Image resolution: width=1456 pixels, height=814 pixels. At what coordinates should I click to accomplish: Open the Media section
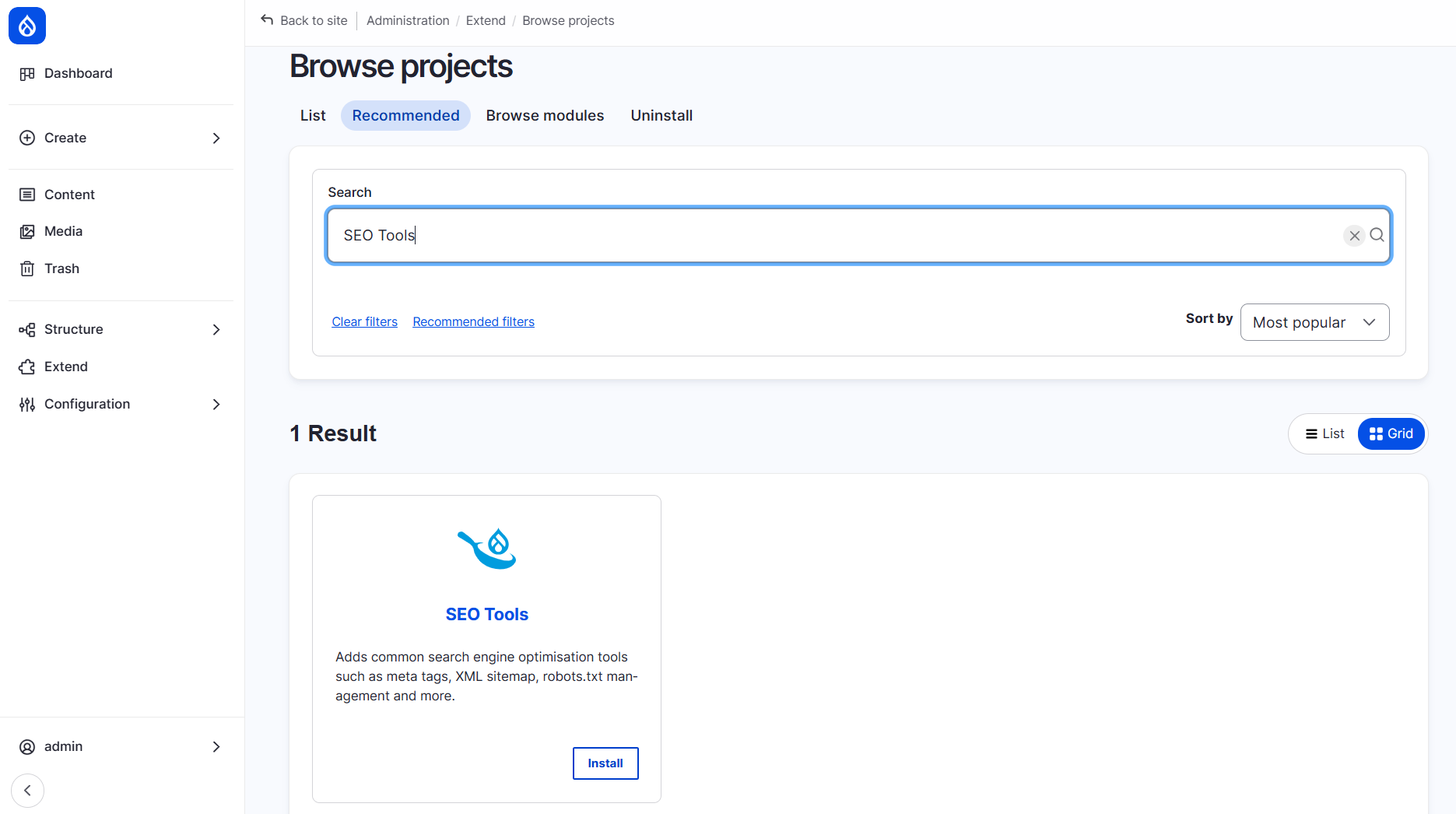click(64, 231)
